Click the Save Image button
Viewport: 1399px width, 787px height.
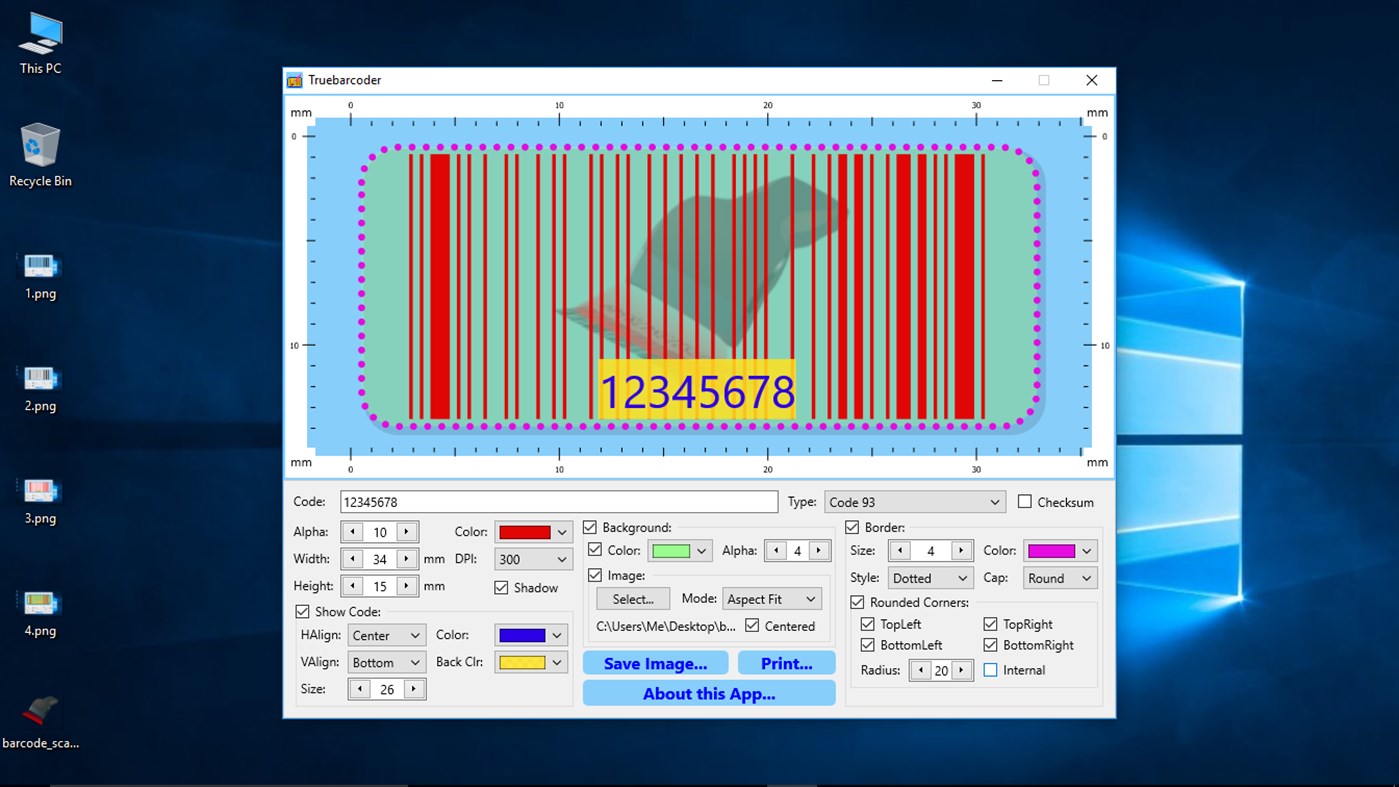(655, 663)
